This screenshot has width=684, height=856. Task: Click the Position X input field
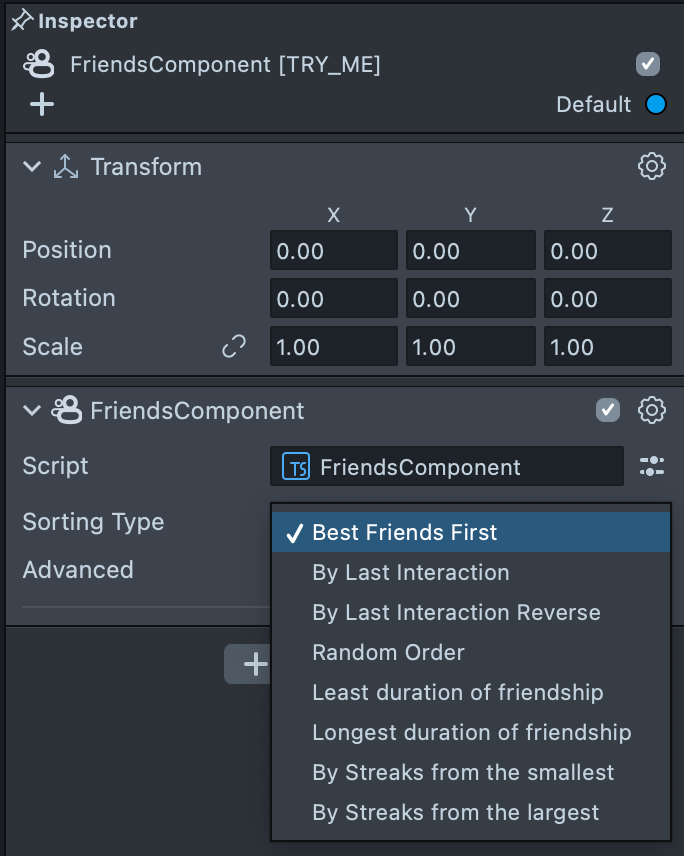click(333, 251)
